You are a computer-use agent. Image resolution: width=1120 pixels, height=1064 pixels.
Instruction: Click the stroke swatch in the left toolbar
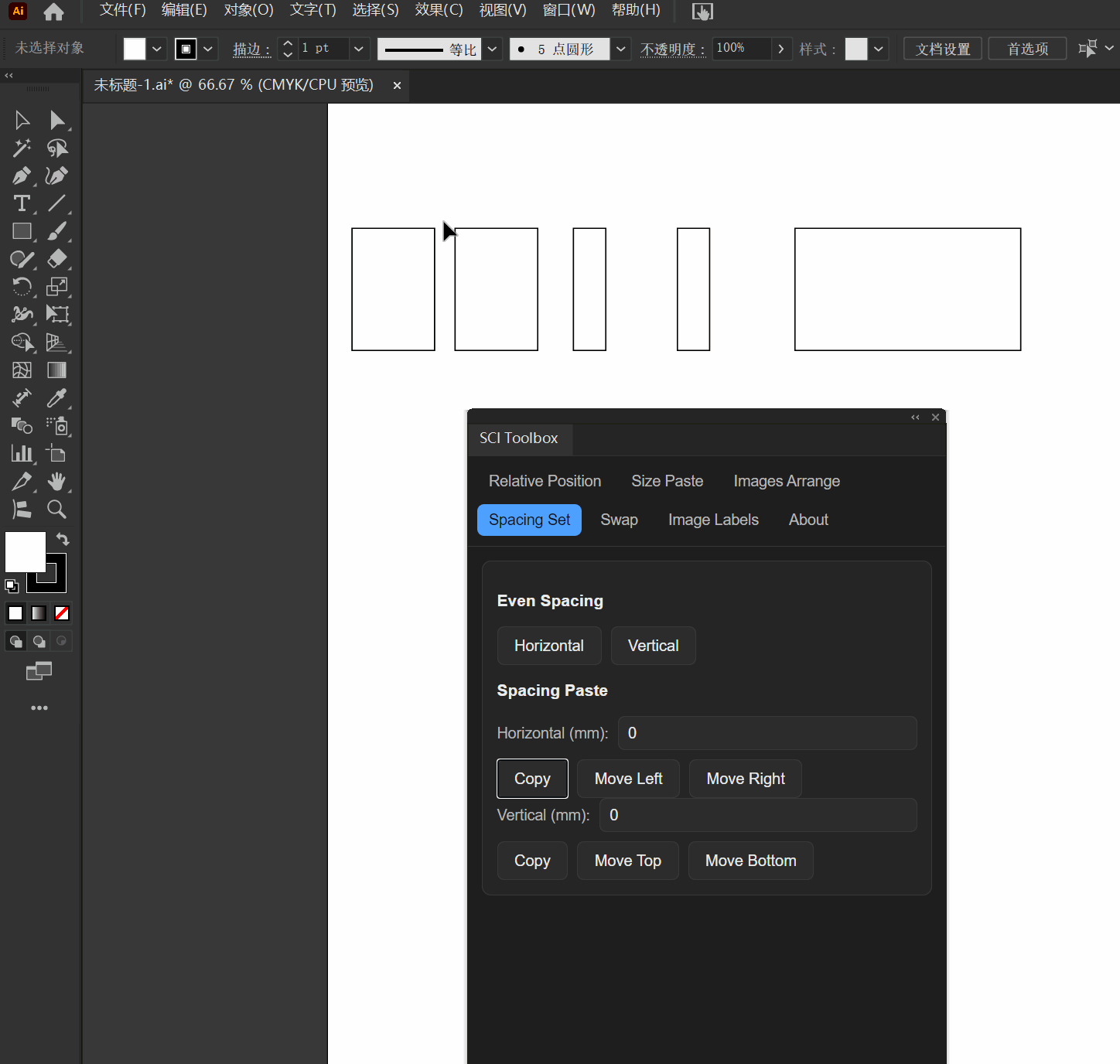coord(56,581)
